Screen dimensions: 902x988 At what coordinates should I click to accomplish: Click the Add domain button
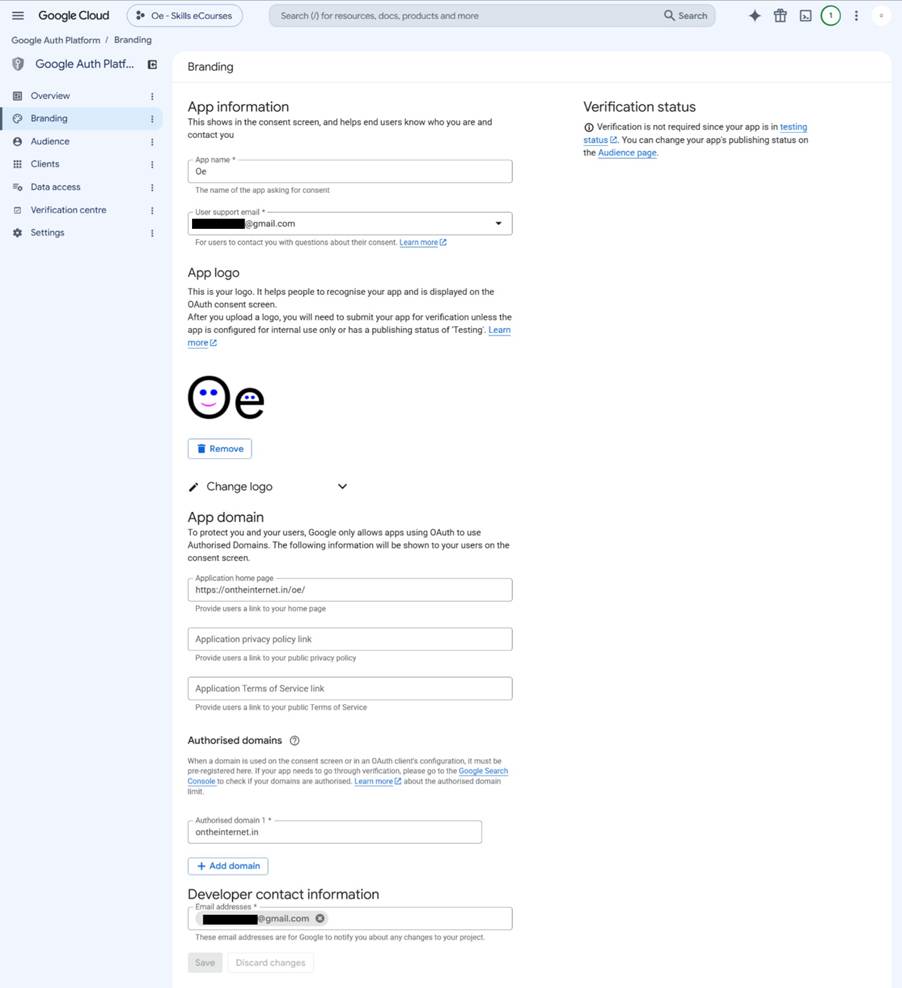tap(228, 866)
